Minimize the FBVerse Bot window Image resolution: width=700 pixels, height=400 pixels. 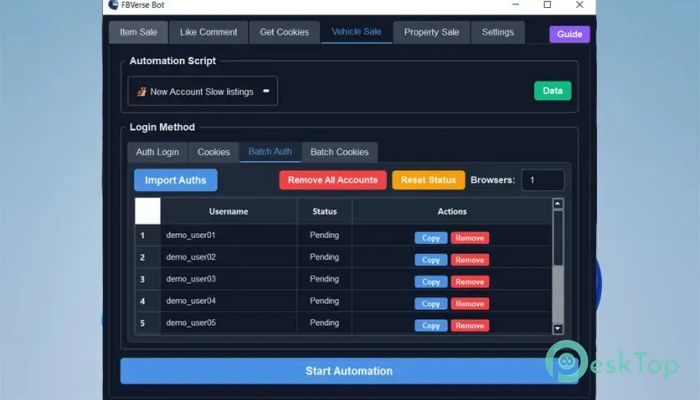point(516,4)
